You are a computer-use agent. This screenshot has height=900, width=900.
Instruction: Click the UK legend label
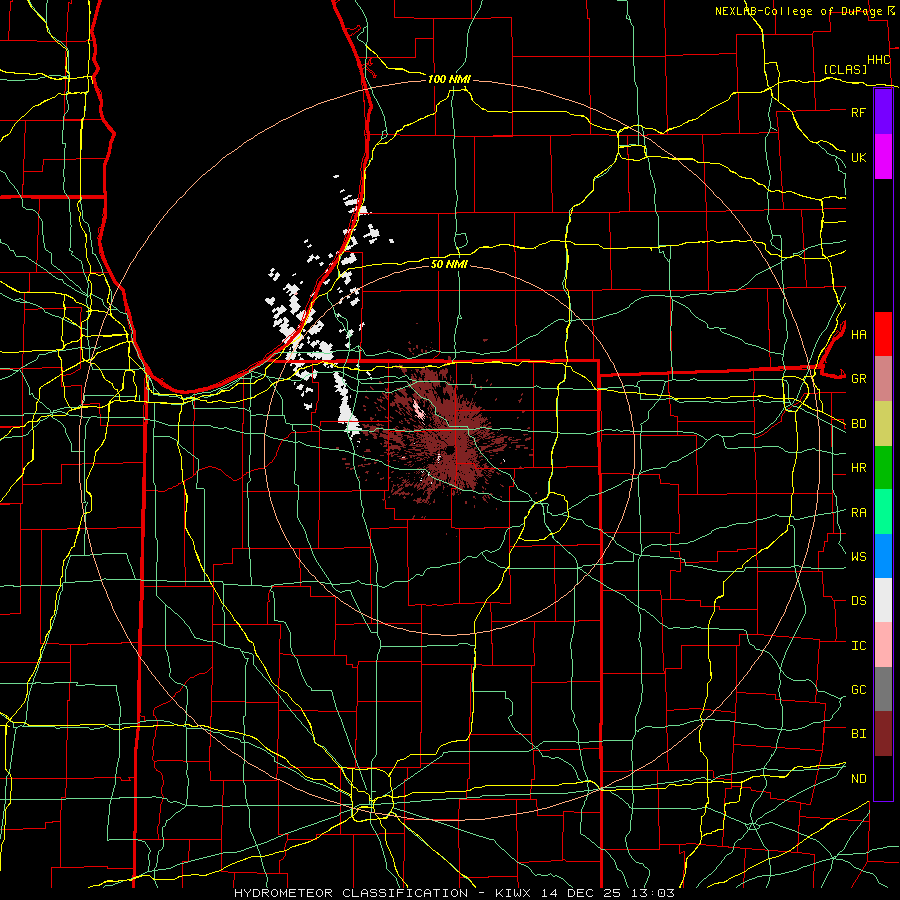point(858,157)
